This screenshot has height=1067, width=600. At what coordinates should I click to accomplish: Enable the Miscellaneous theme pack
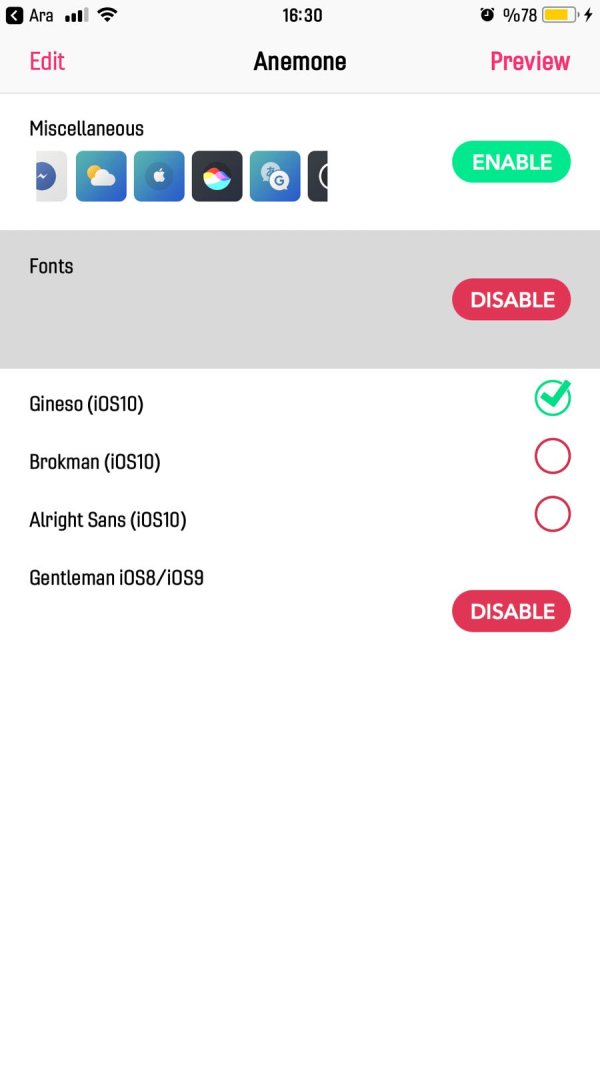(x=511, y=161)
